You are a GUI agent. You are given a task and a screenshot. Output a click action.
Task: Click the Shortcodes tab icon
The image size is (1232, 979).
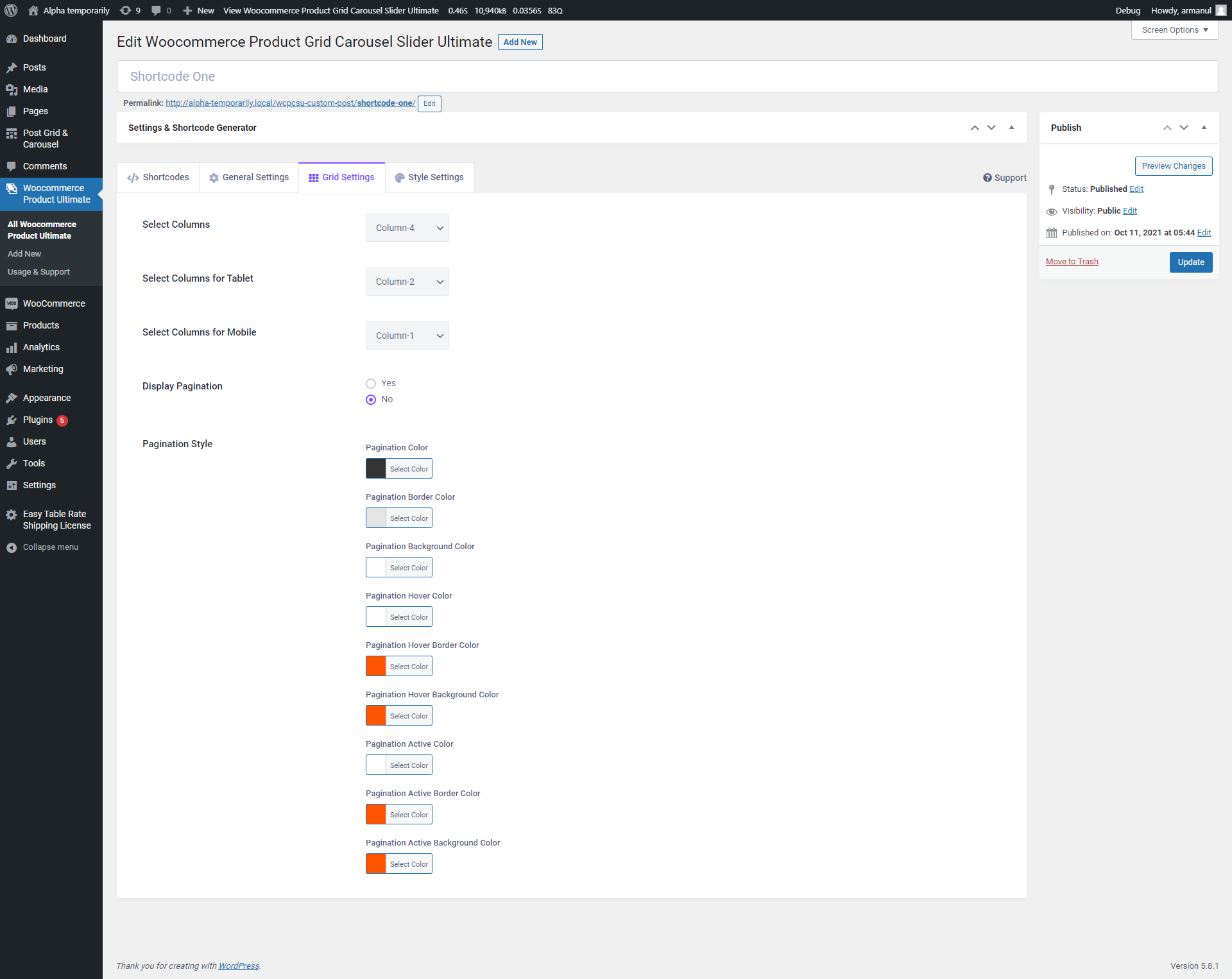(134, 177)
